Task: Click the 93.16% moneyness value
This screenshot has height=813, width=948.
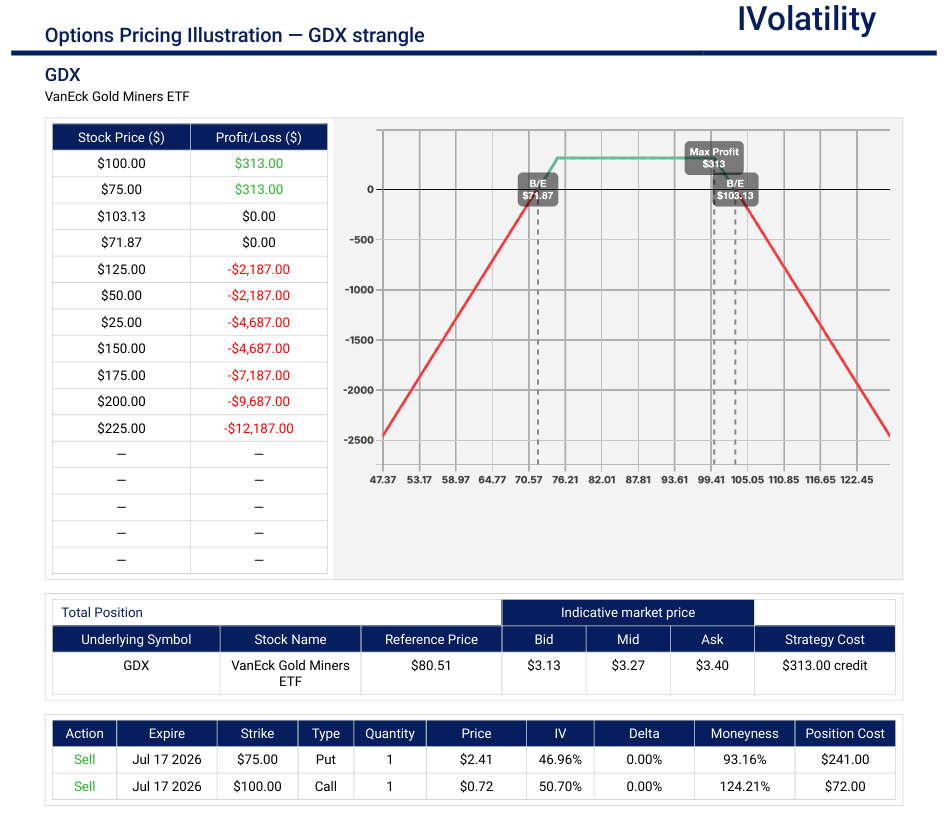Action: 744,759
